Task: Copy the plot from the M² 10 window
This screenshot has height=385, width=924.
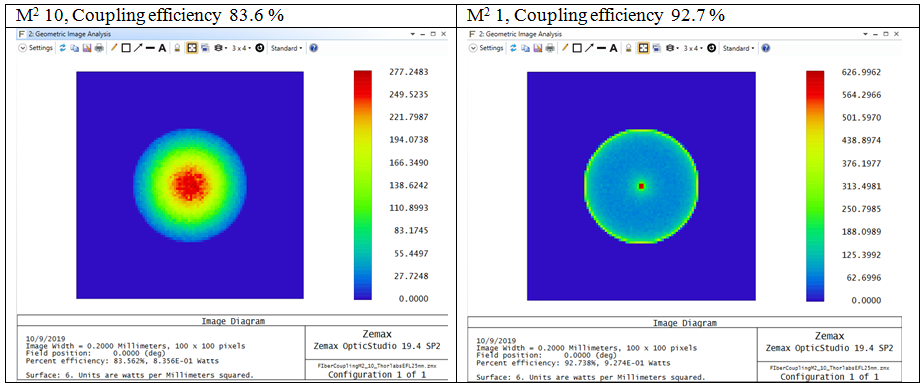Action: coord(74,48)
